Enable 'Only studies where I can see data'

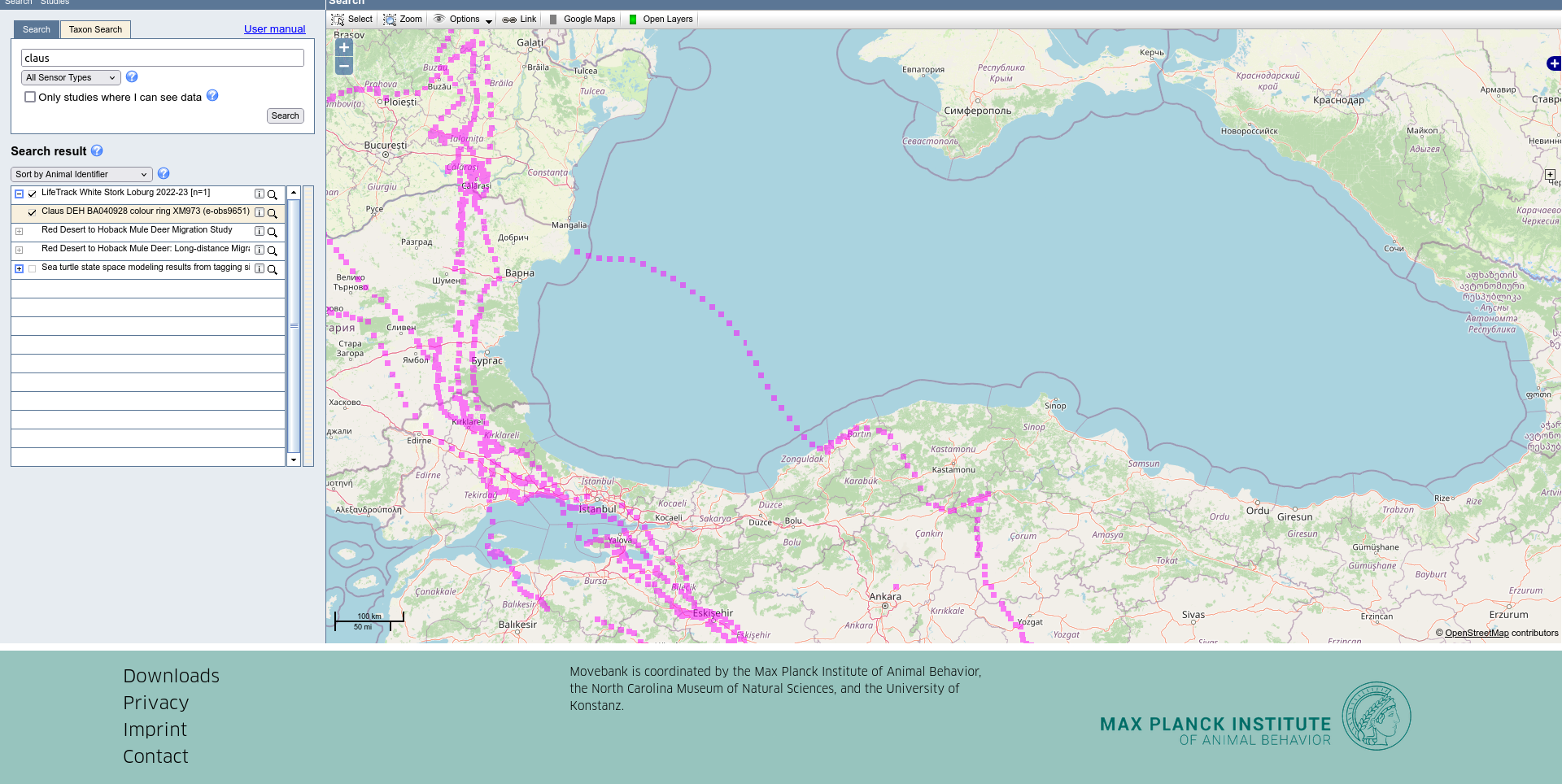click(30, 97)
